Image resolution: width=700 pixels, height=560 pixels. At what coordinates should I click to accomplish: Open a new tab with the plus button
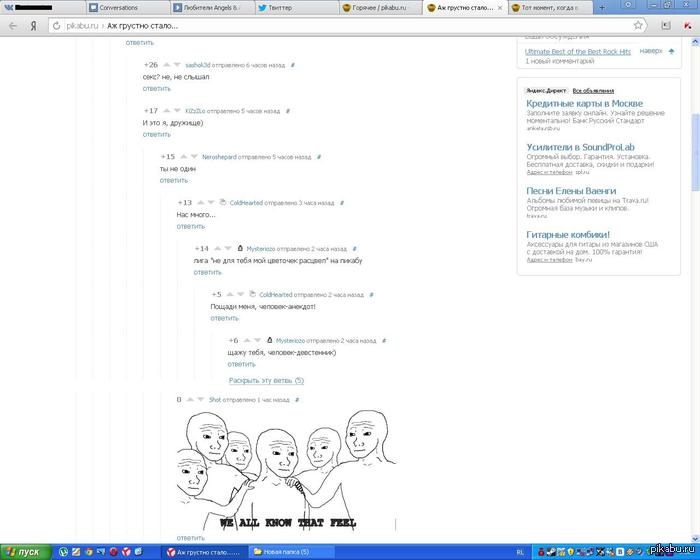[602, 8]
